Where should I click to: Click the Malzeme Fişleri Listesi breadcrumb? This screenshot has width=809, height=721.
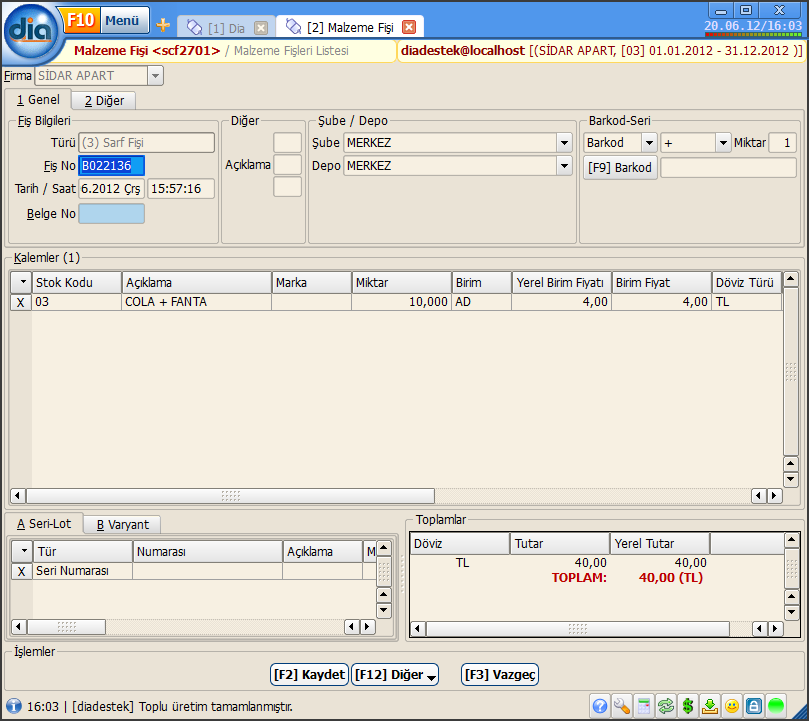click(x=291, y=51)
